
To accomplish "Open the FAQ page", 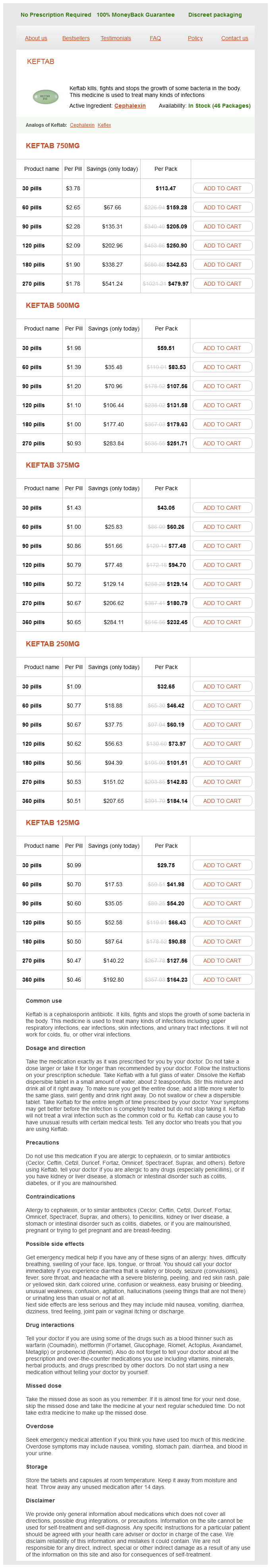I will pos(155,39).
